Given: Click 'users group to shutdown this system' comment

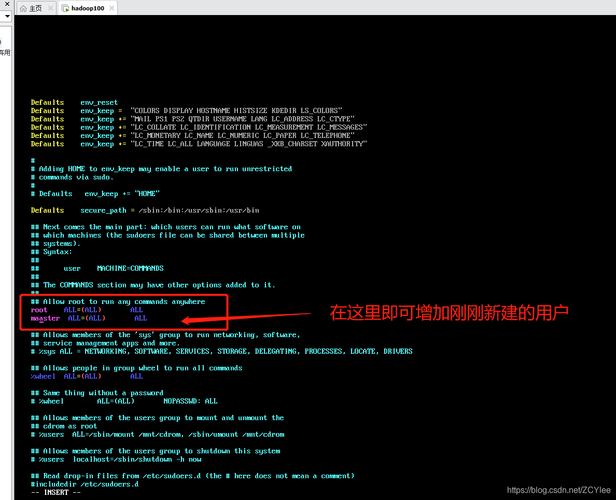Looking at the screenshot, I should click(x=156, y=451).
